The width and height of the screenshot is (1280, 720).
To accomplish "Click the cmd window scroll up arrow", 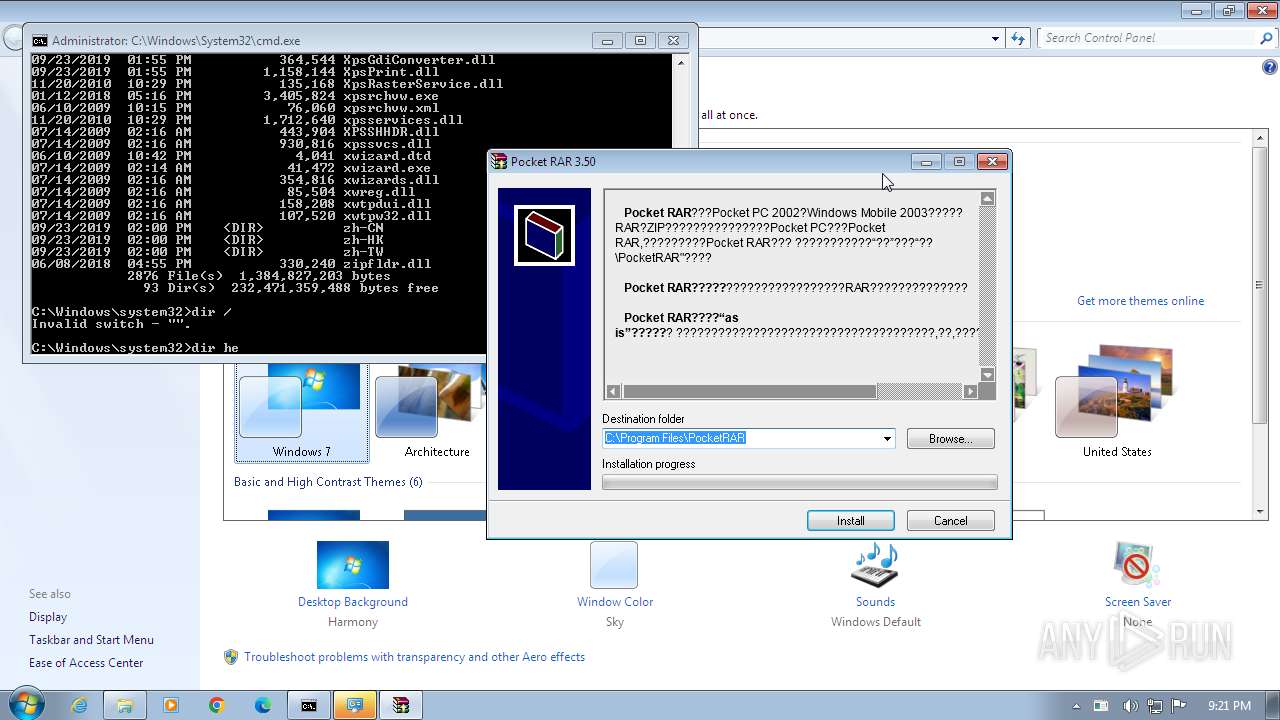I will (x=681, y=61).
